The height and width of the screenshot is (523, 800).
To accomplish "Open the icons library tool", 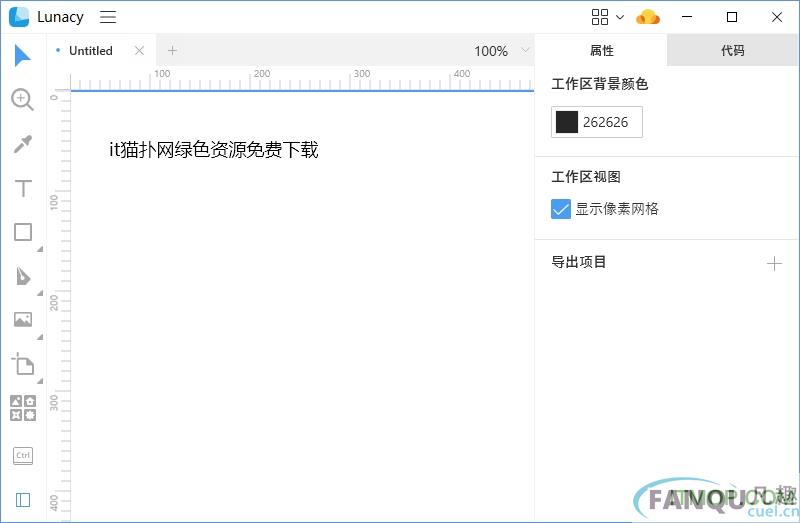I will point(22,408).
